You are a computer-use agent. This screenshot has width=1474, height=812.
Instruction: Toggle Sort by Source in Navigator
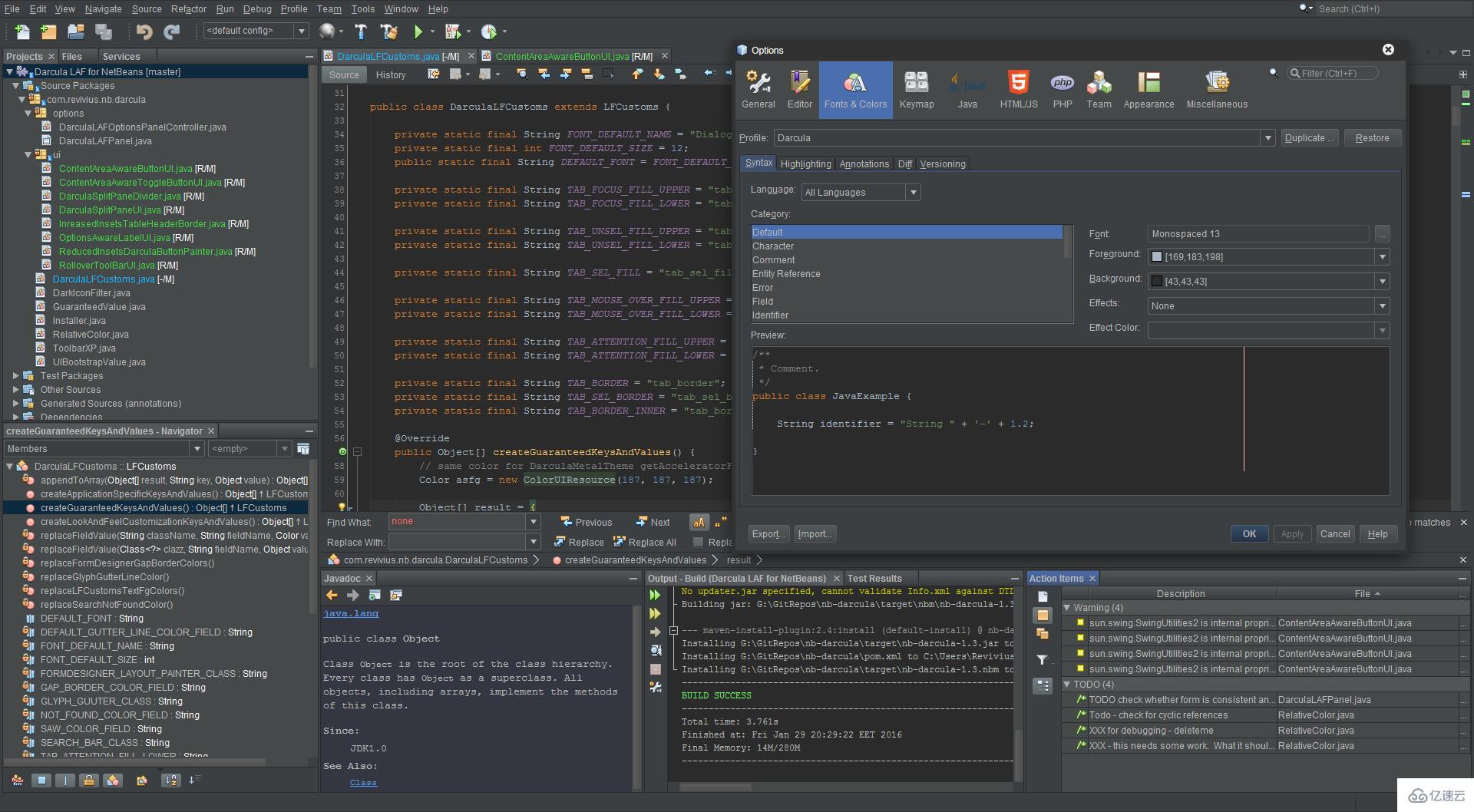click(x=194, y=781)
